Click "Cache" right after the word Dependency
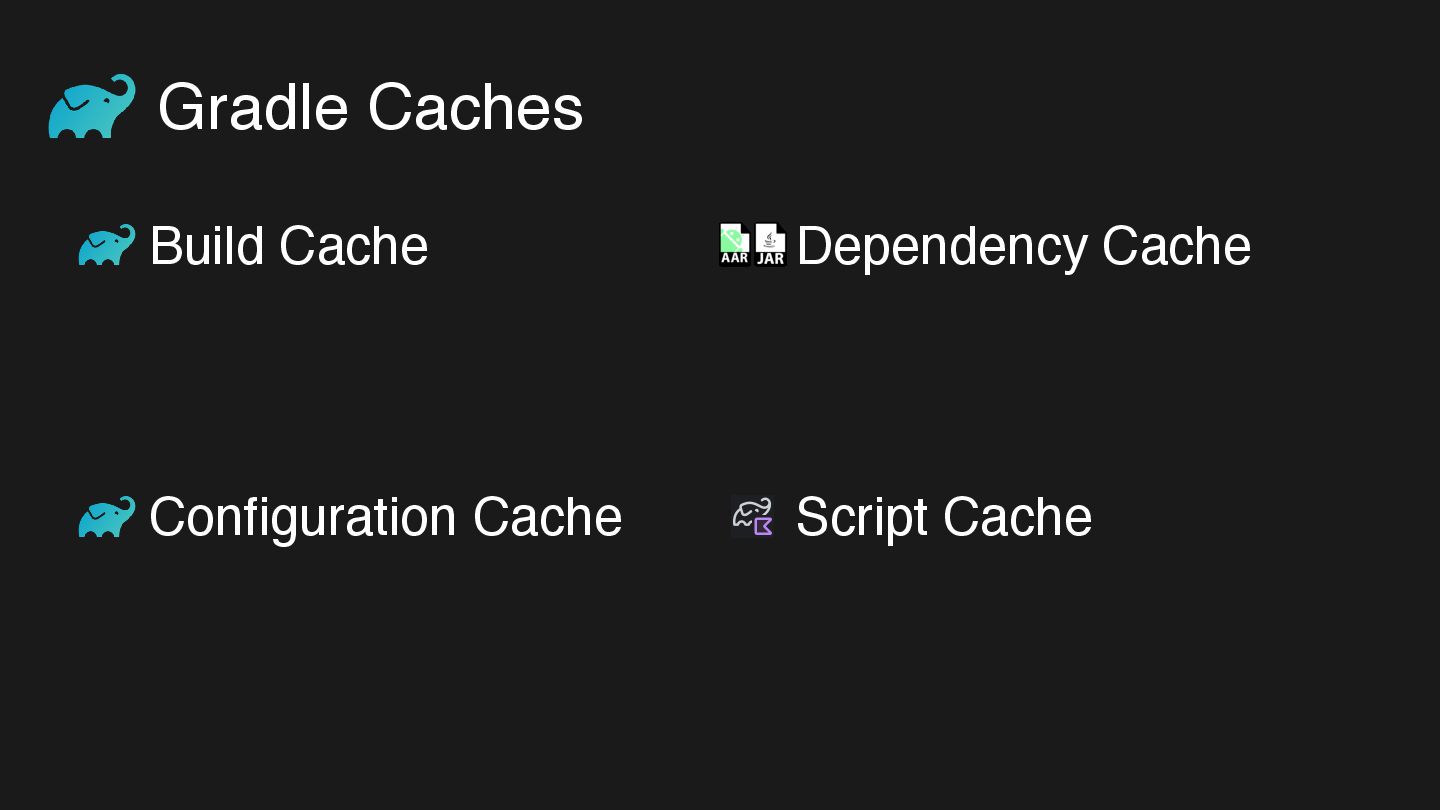The image size is (1440, 810). (x=1176, y=246)
